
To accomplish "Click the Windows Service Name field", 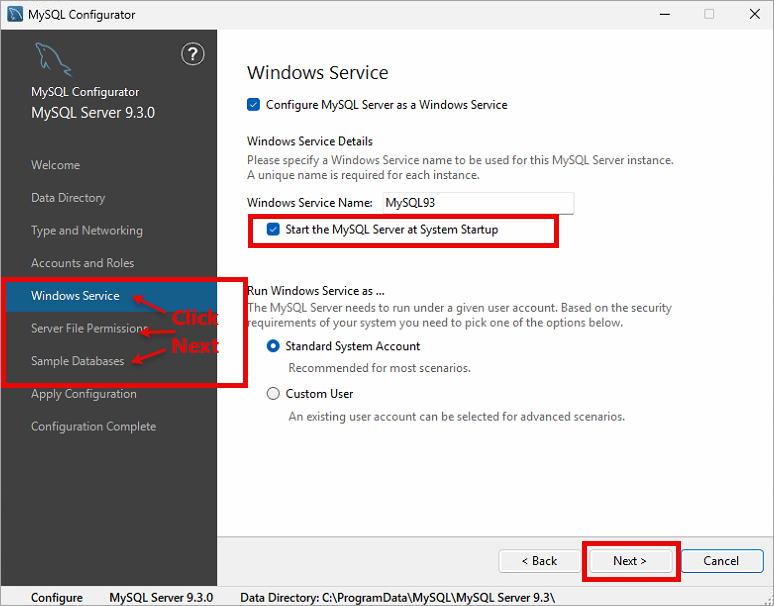I will point(478,203).
